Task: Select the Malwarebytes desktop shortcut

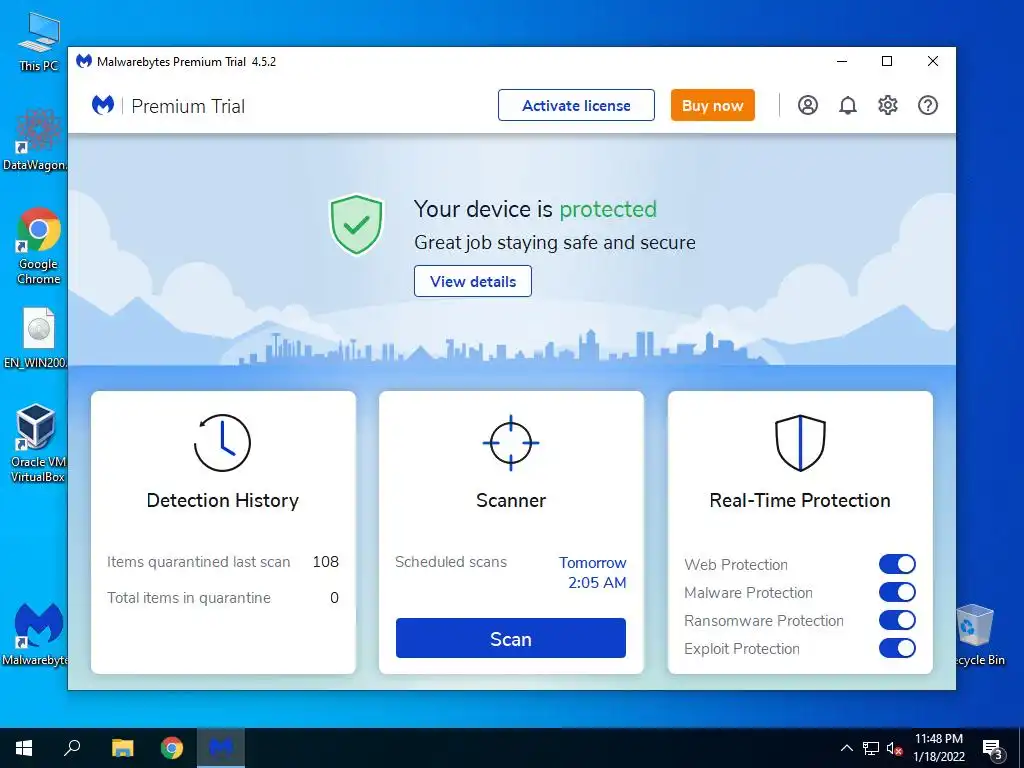Action: point(36,634)
